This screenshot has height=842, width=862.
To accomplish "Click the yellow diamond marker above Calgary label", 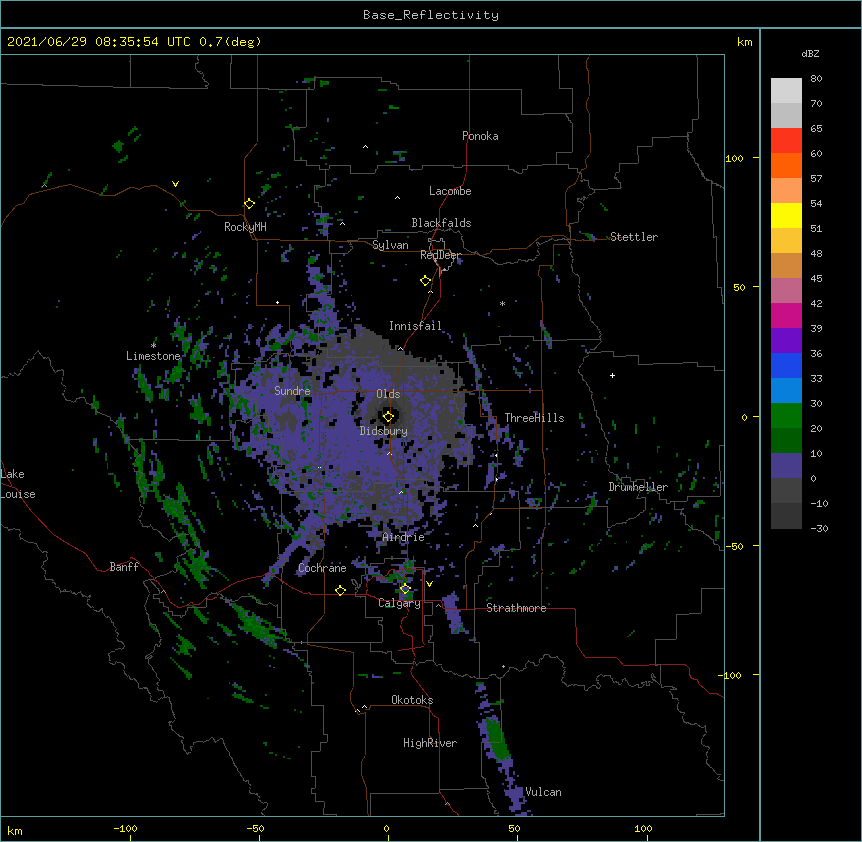I will pos(405,589).
